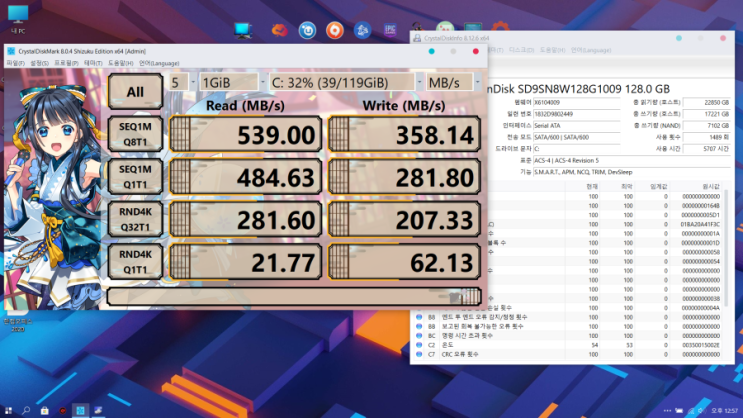
Task: Switch to CrystalDiskInfo in the taskbar
Action: [x=98, y=410]
